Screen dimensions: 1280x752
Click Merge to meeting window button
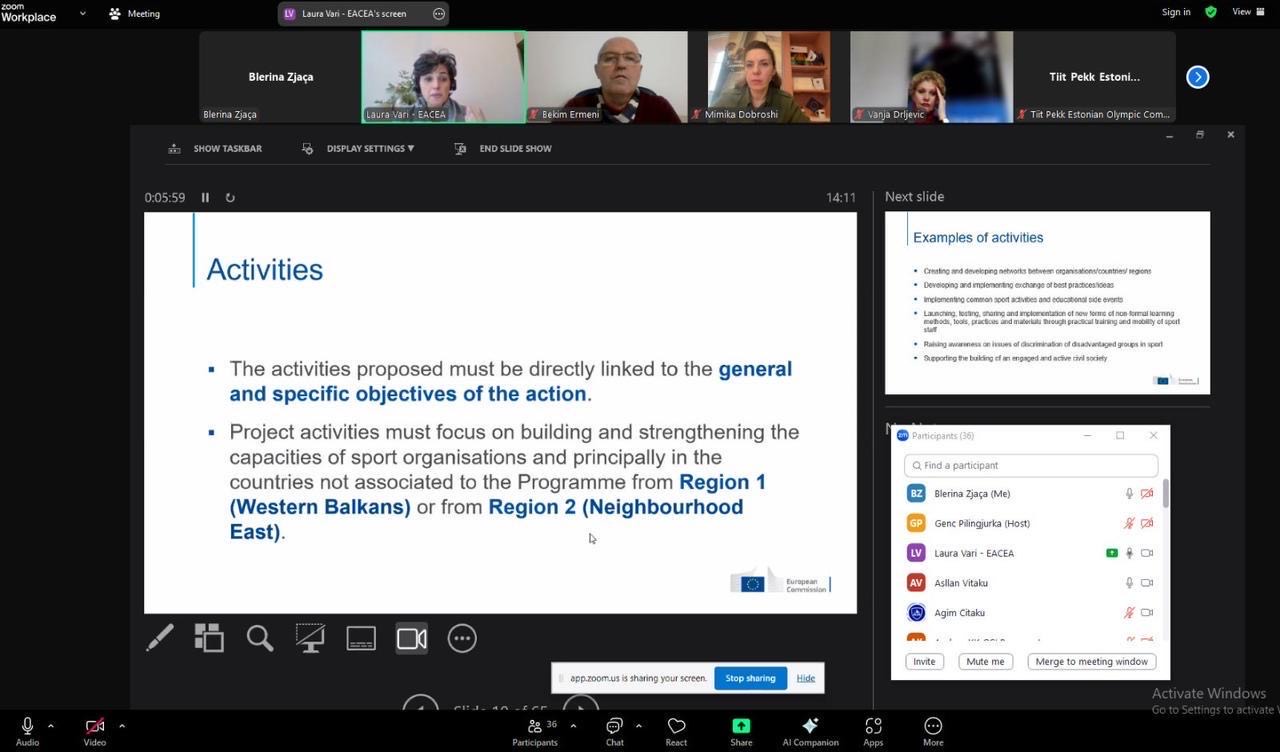[x=1091, y=662]
